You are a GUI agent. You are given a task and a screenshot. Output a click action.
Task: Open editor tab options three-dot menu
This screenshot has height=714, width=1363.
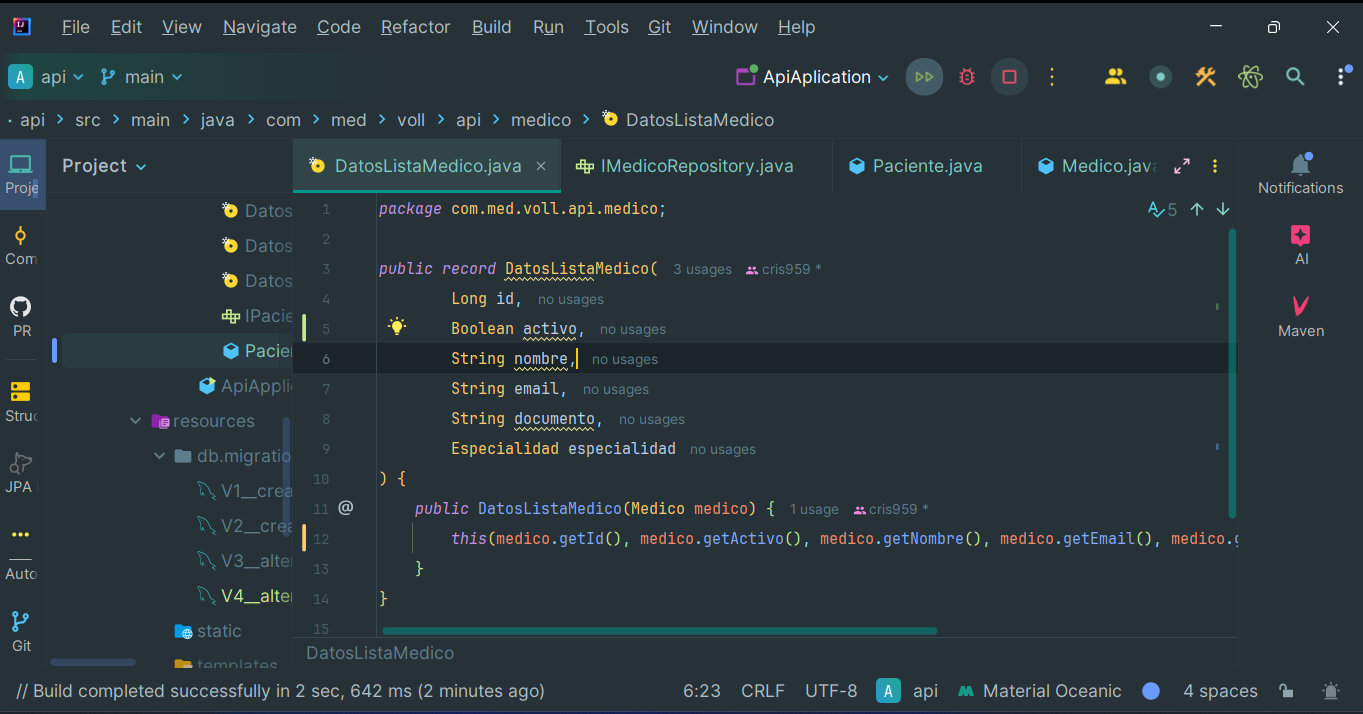tap(1215, 166)
